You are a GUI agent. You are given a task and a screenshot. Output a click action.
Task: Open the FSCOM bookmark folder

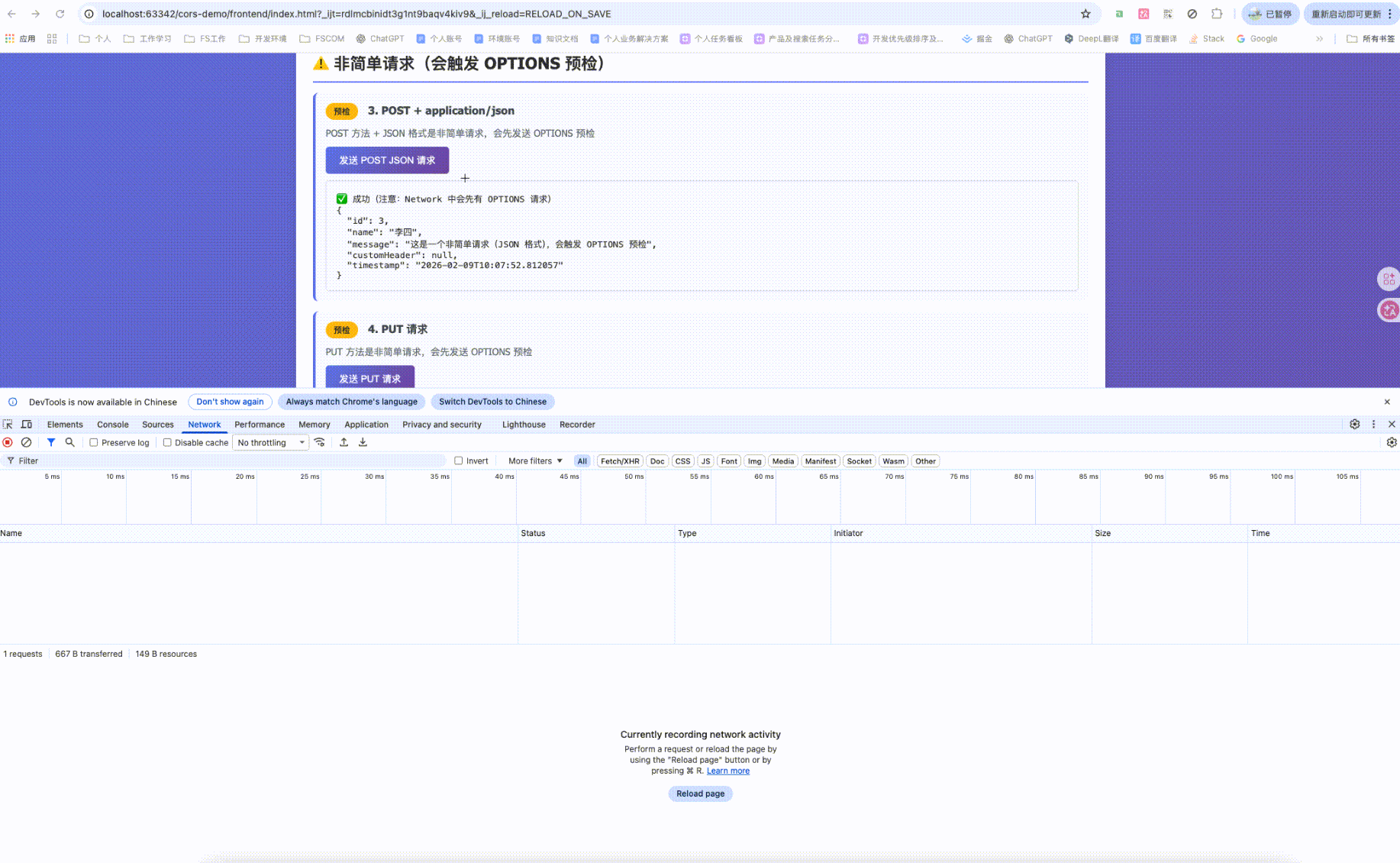[322, 38]
